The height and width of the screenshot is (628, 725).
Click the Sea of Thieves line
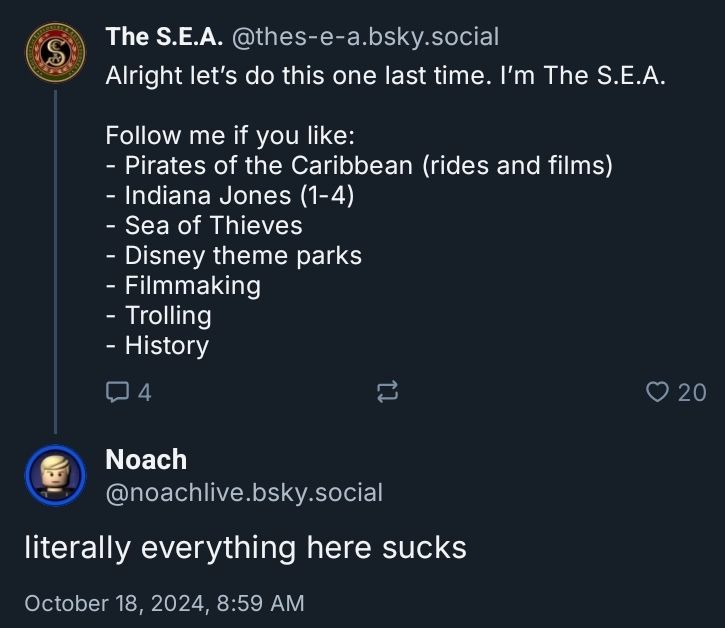tap(204, 225)
